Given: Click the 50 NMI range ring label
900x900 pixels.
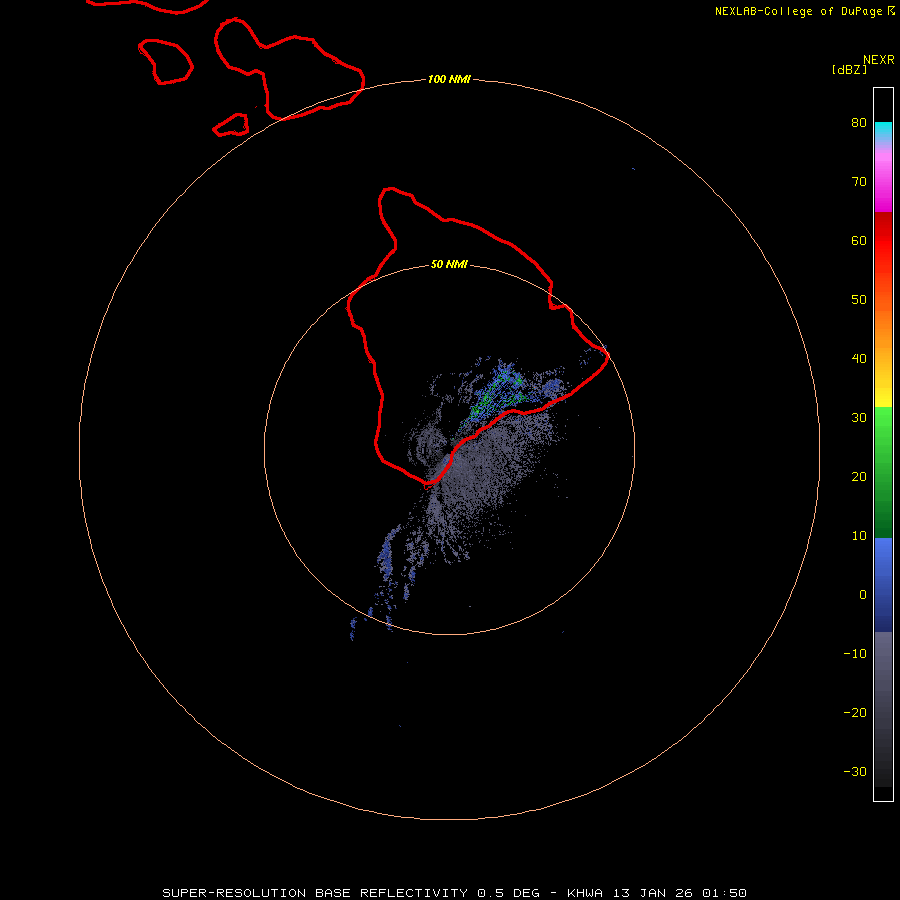Looking at the screenshot, I should click(x=449, y=265).
